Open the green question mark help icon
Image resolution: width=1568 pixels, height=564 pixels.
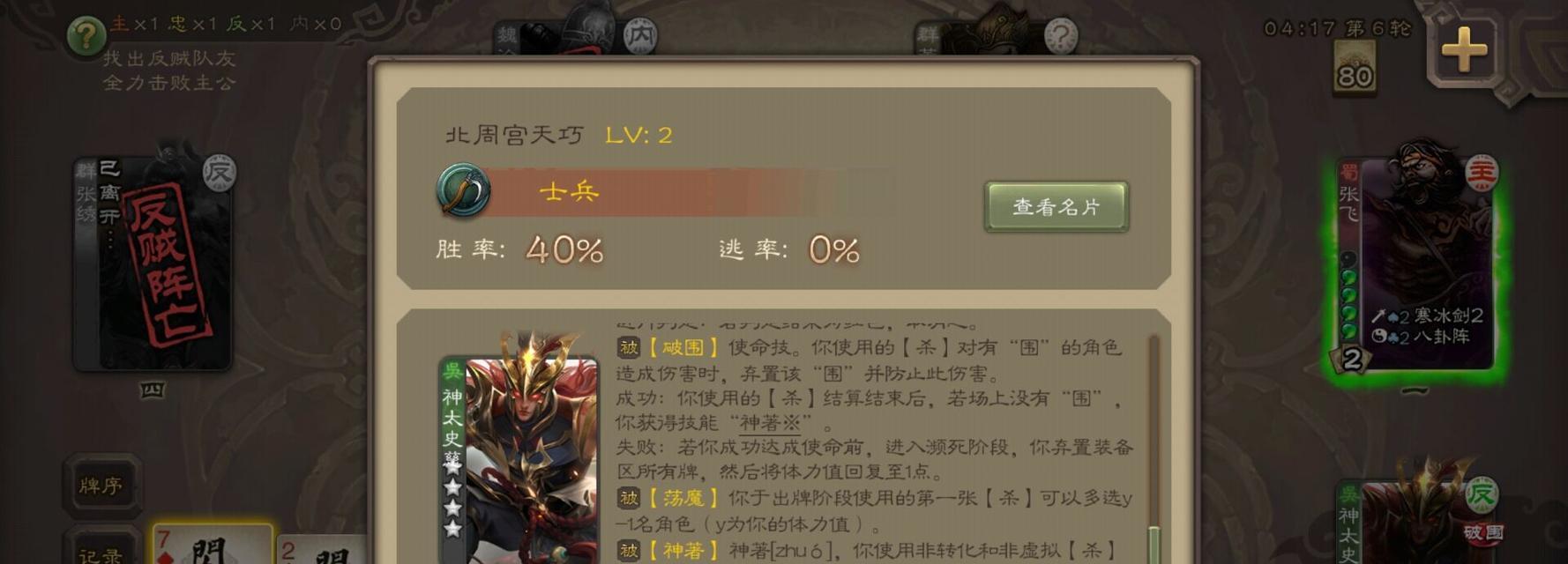[86, 36]
